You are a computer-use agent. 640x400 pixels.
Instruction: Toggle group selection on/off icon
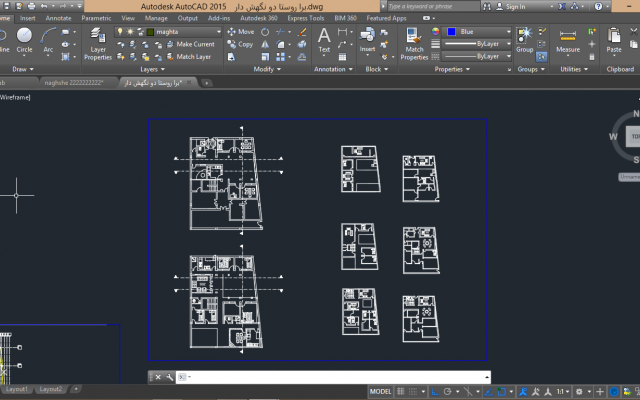(x=542, y=57)
